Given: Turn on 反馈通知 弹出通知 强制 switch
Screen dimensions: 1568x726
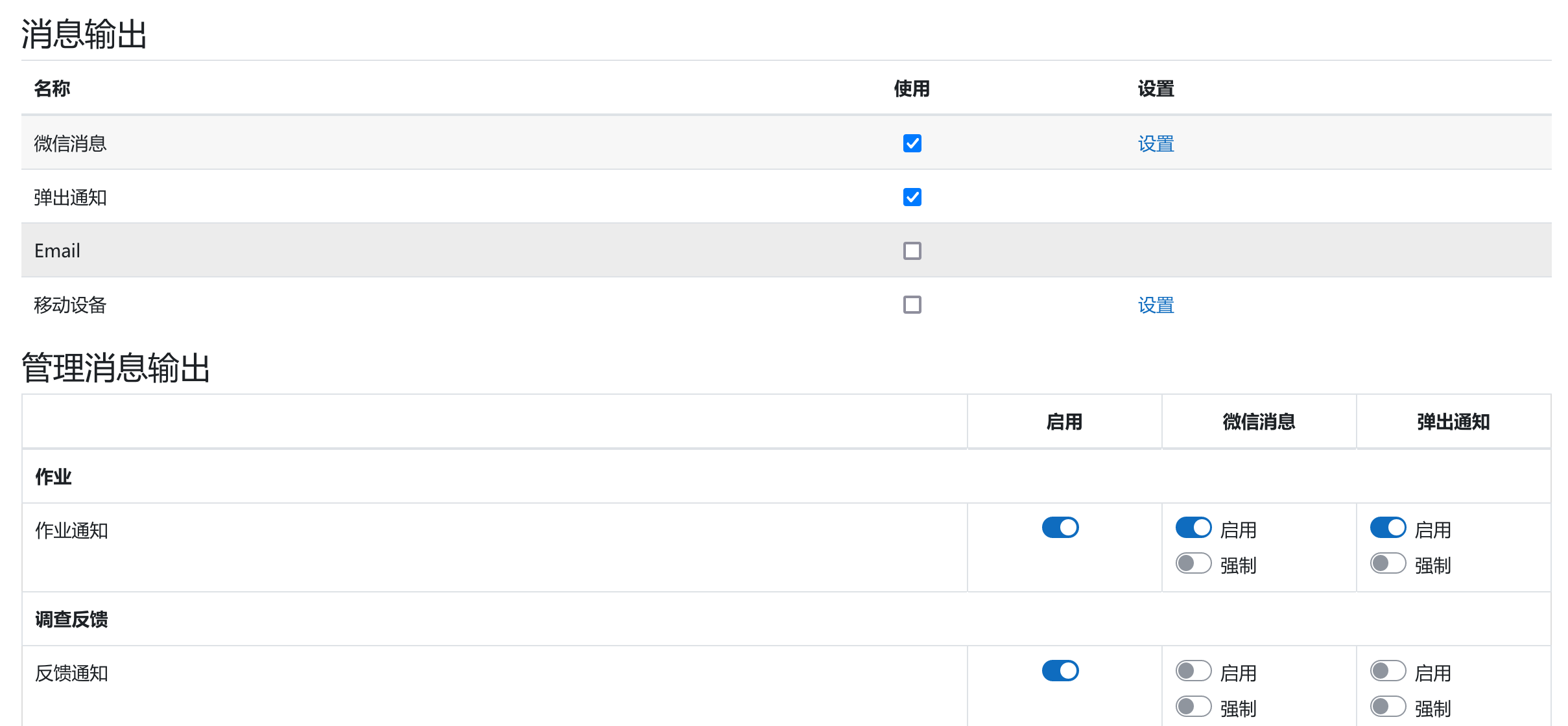Looking at the screenshot, I should [x=1388, y=707].
